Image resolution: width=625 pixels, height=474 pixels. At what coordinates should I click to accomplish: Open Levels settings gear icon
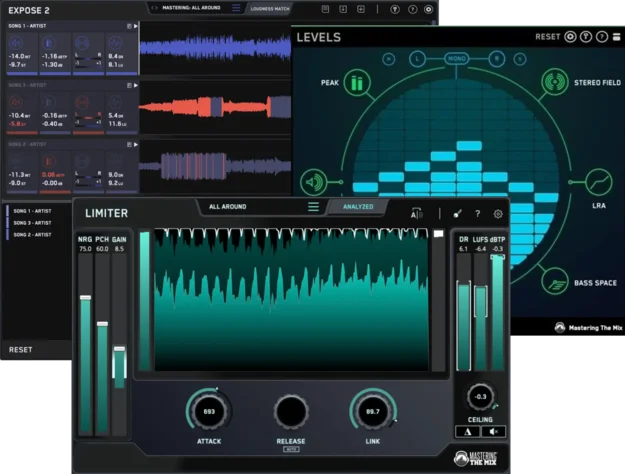(x=570, y=37)
